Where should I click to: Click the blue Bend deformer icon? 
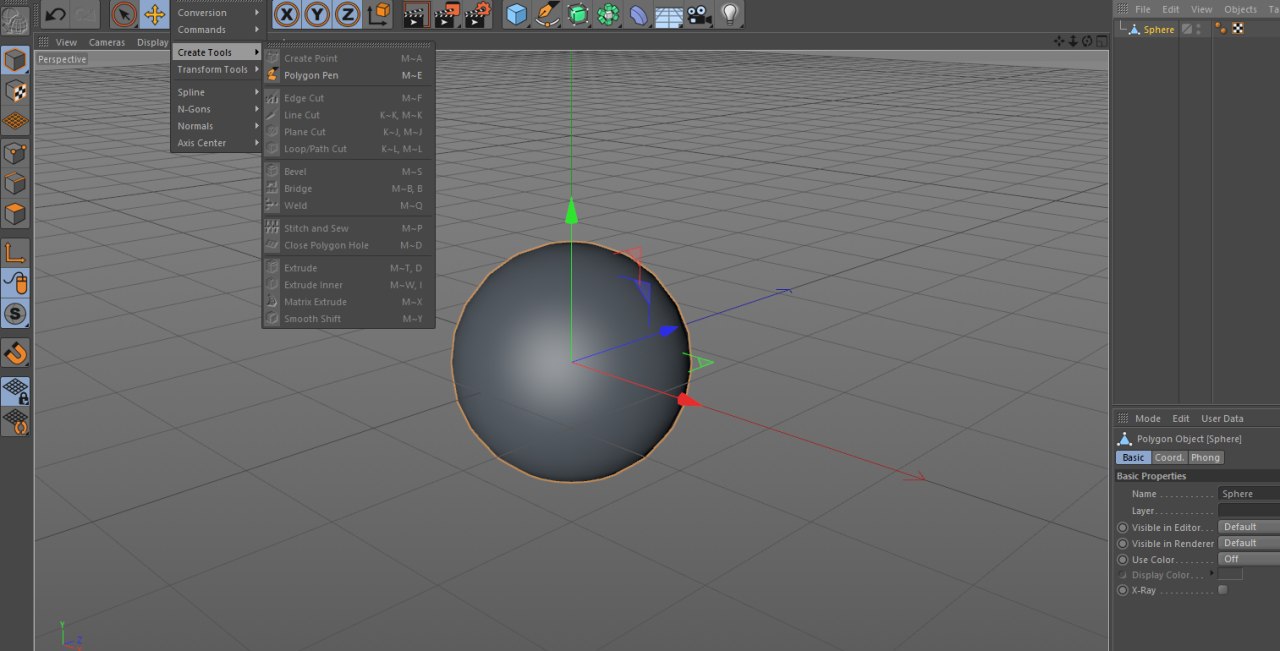pos(638,14)
